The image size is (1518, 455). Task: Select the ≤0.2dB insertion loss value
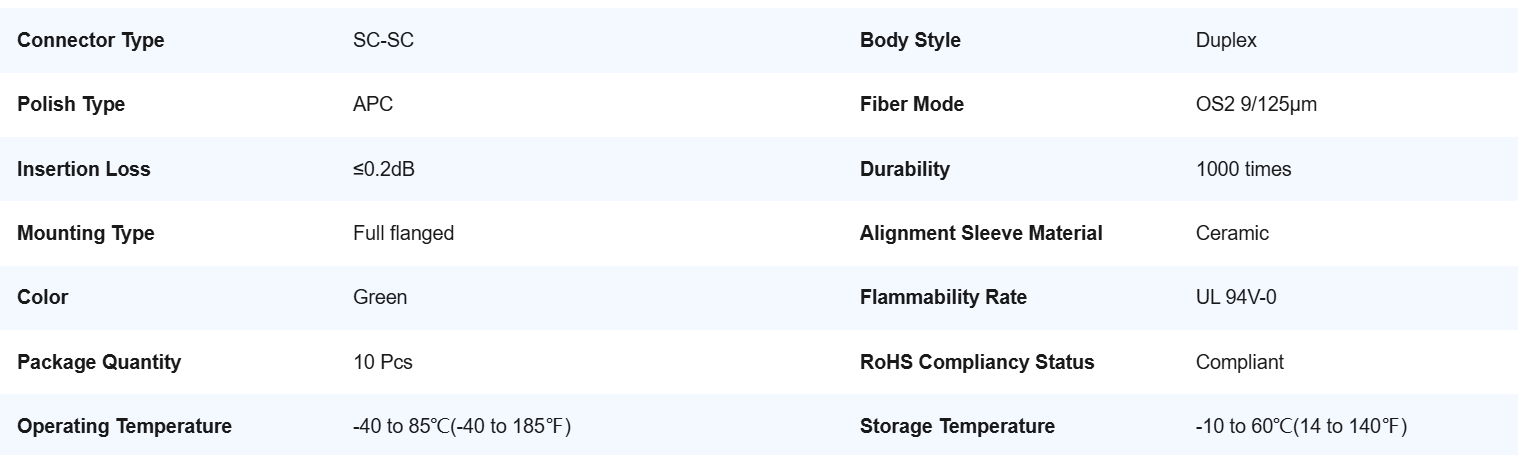click(384, 169)
